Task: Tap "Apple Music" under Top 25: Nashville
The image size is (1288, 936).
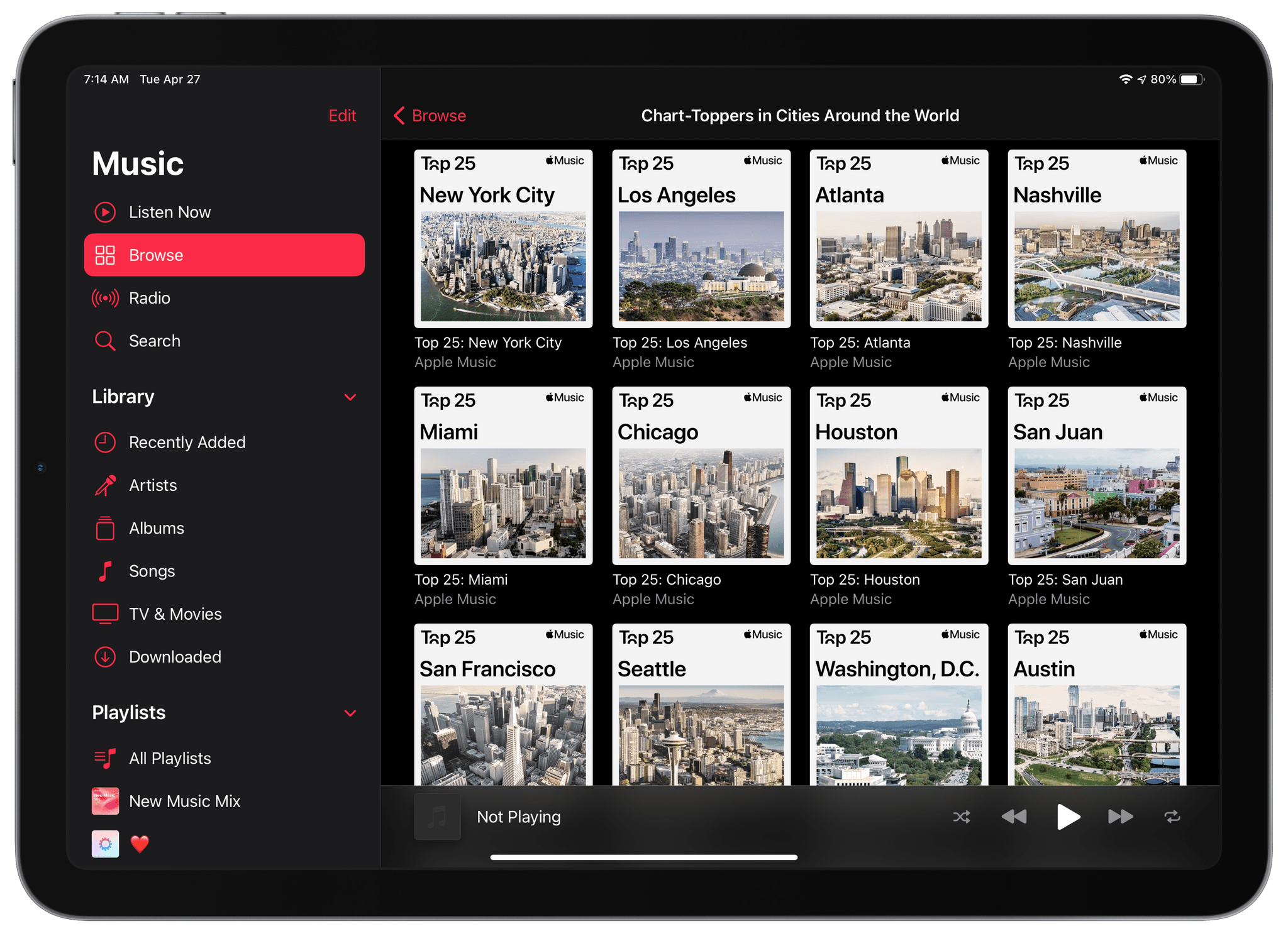Action: [1048, 362]
